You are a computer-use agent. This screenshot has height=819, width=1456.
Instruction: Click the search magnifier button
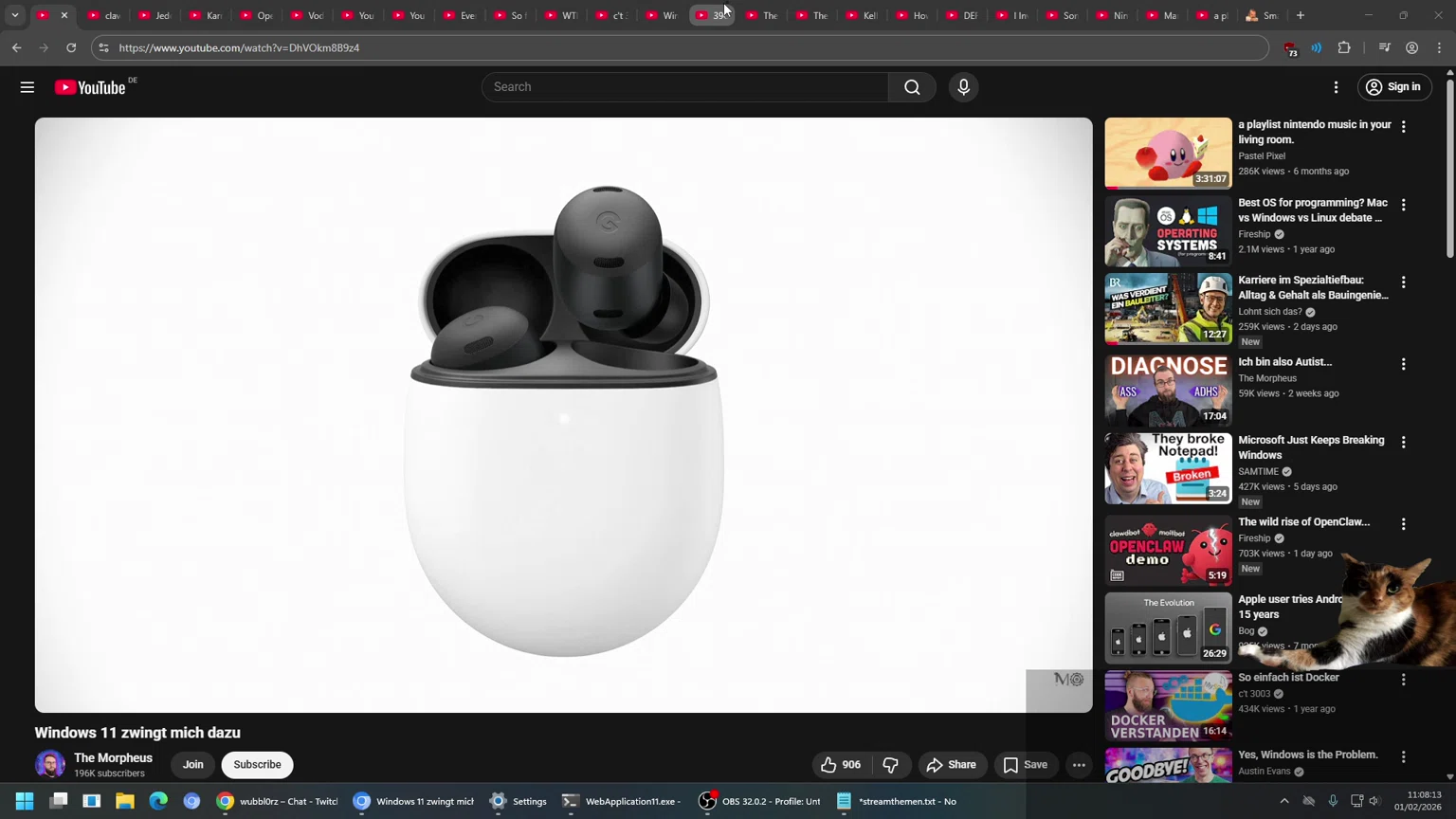click(912, 87)
